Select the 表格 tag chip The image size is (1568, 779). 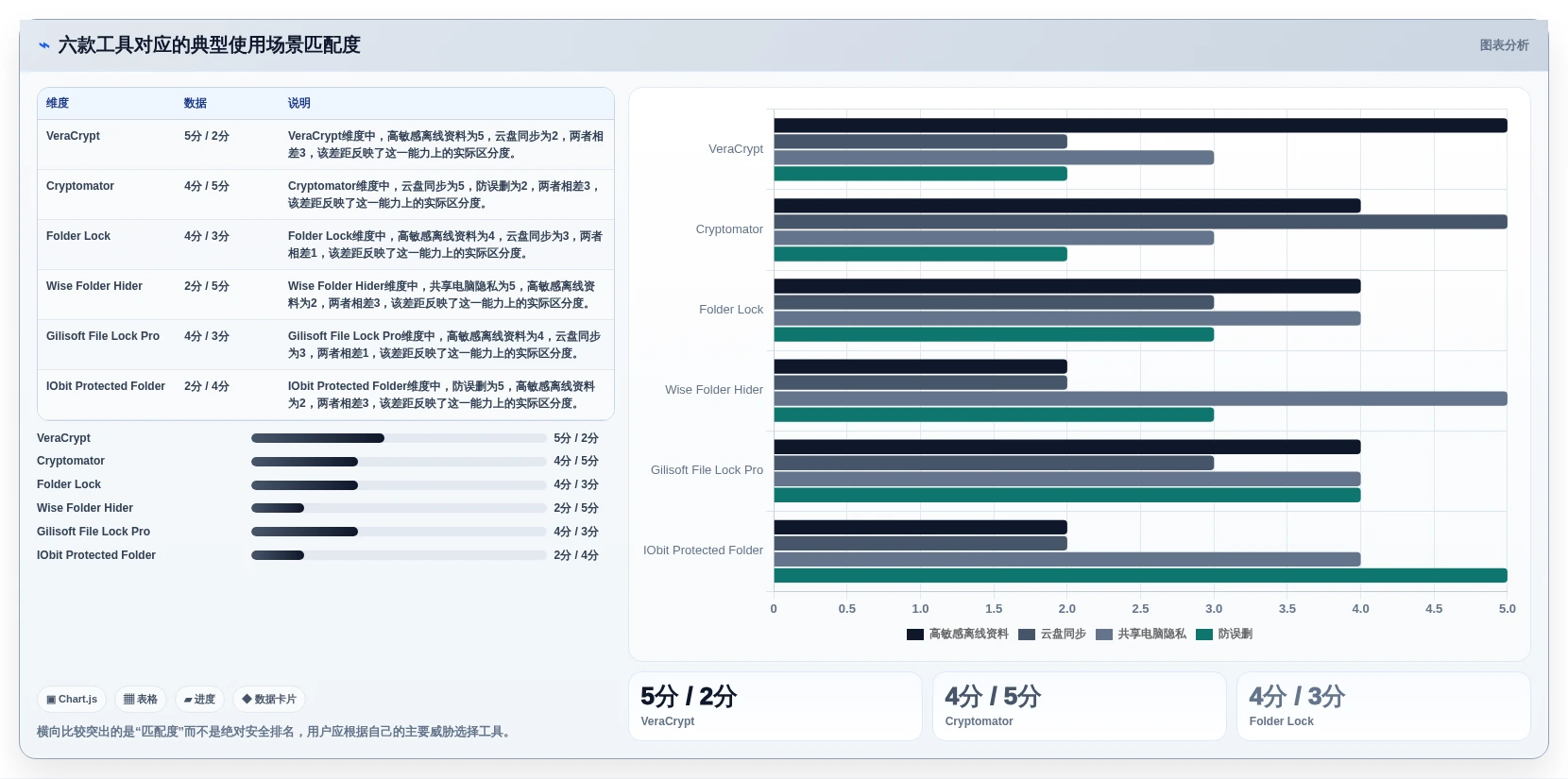141,700
